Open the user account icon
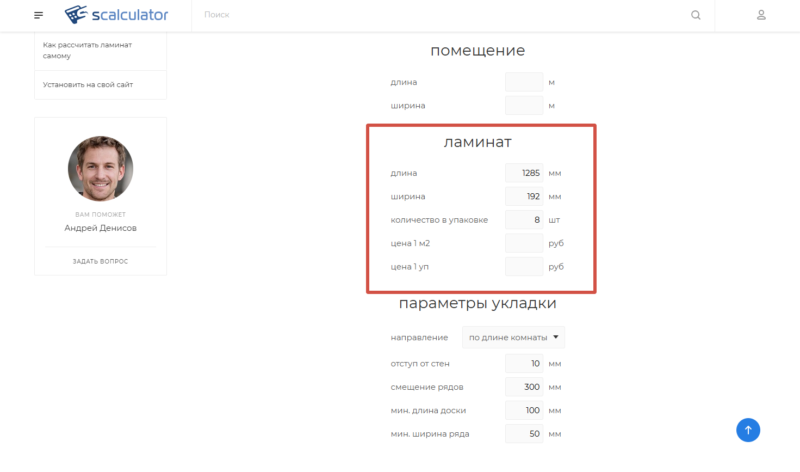Image resolution: width=800 pixels, height=472 pixels. point(761,15)
